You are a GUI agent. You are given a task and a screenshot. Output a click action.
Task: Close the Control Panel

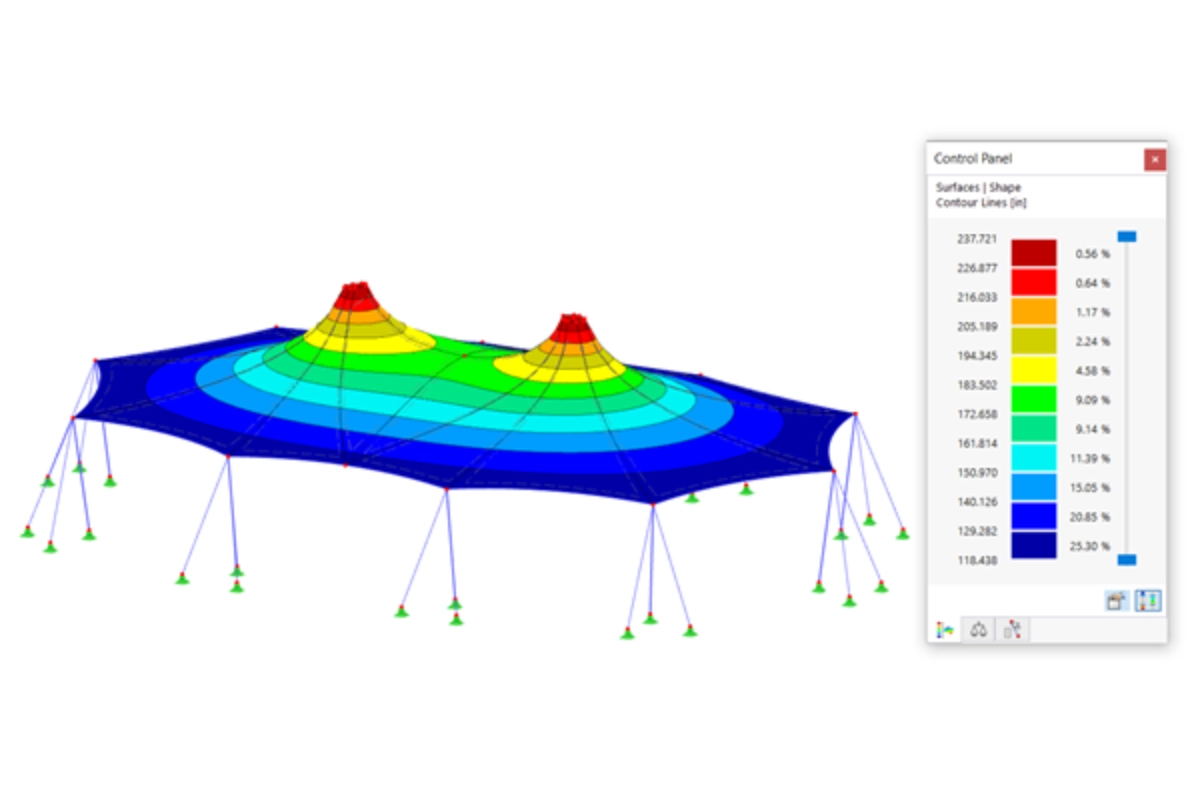click(x=1154, y=159)
